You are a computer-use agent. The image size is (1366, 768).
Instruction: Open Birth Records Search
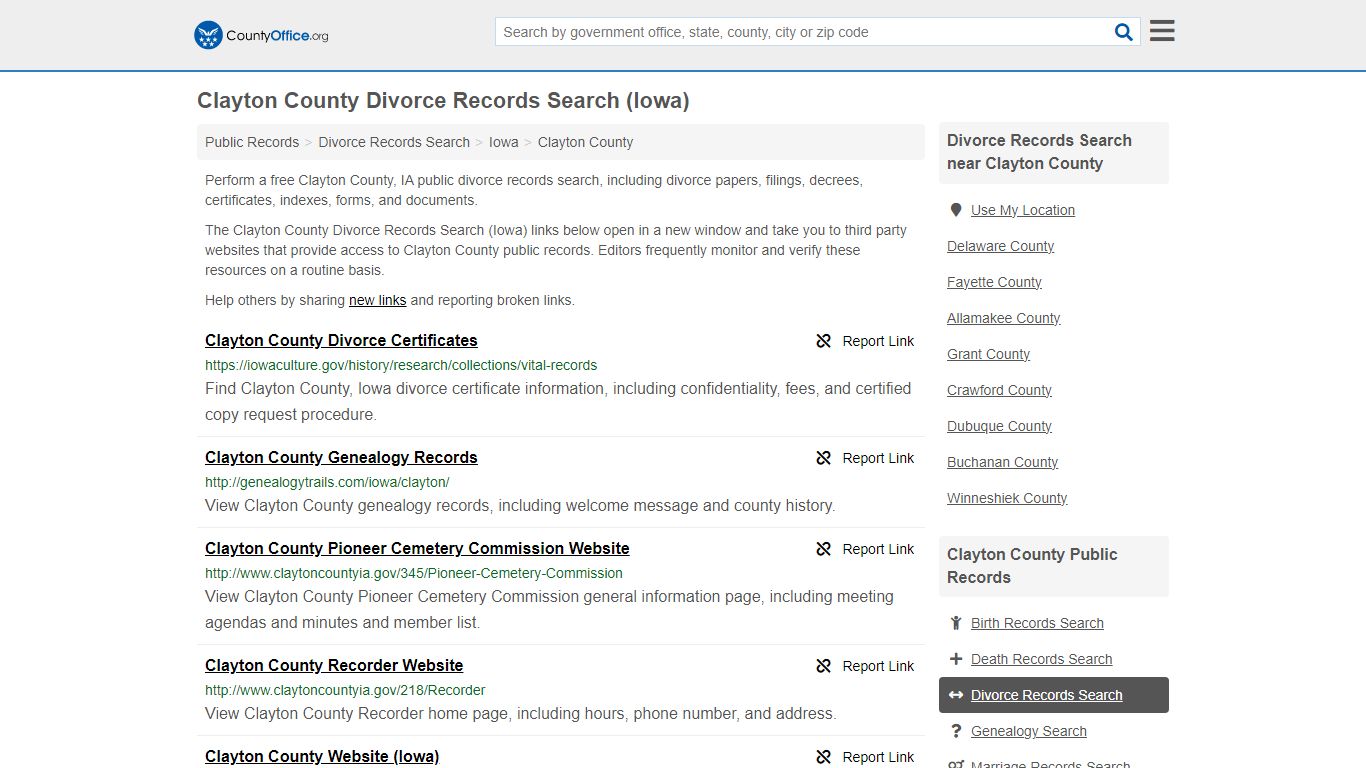(1037, 623)
